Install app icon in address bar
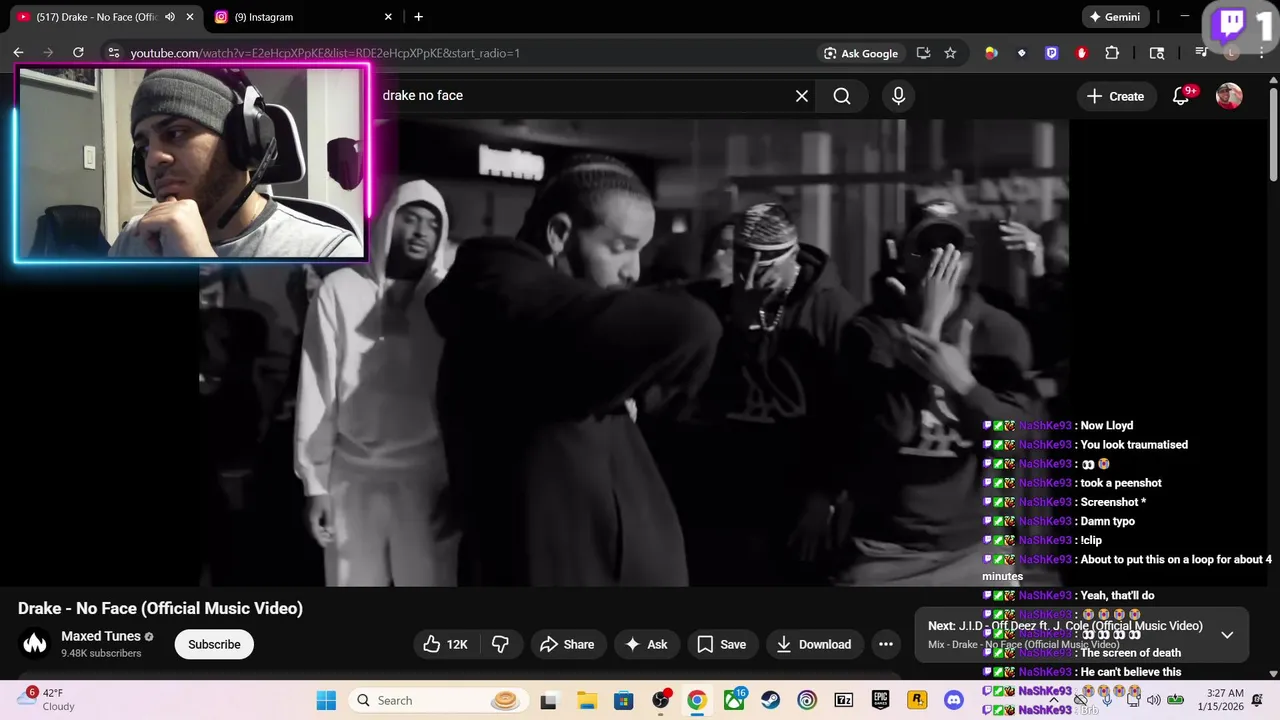The image size is (1280, 720). coord(923,53)
